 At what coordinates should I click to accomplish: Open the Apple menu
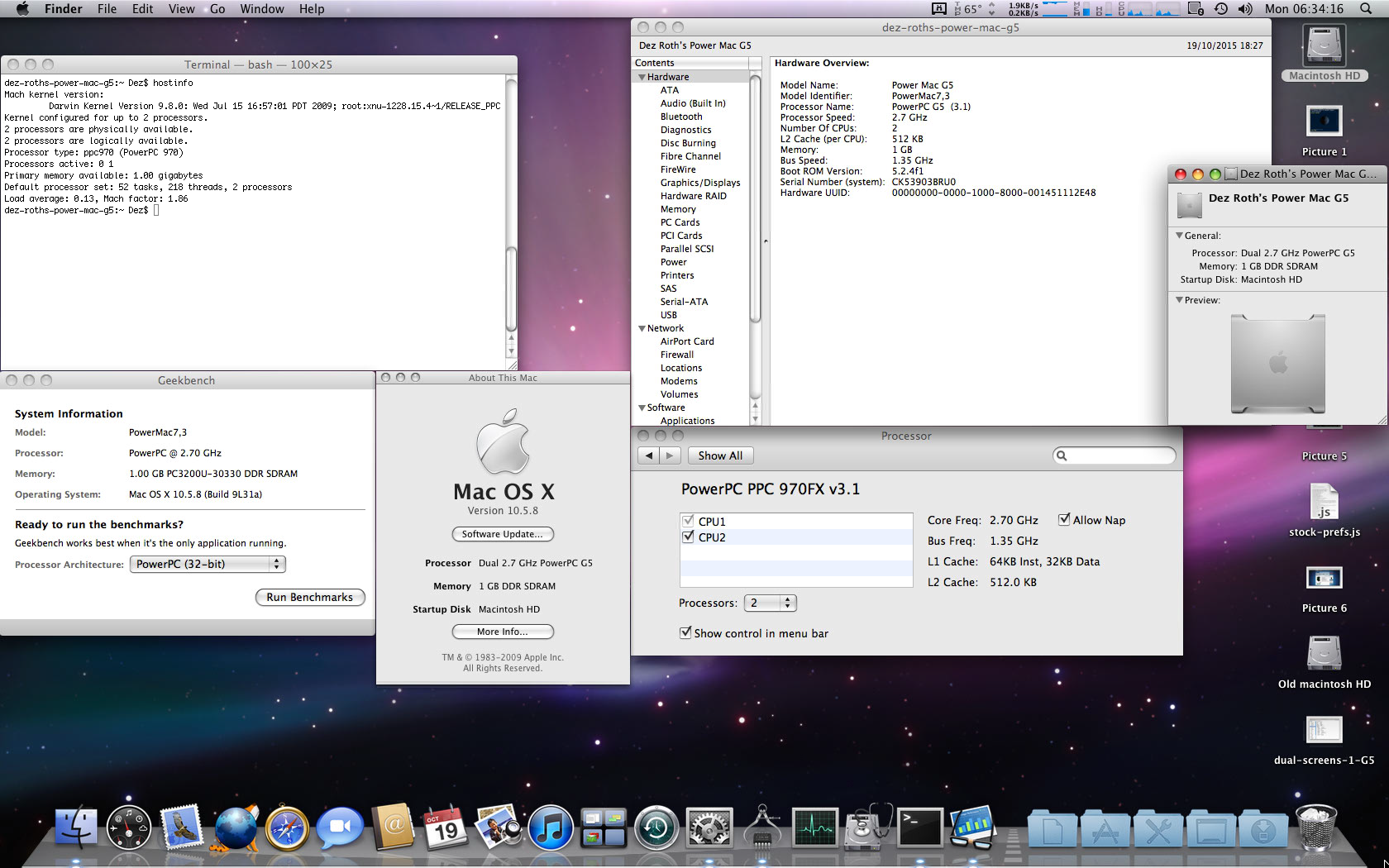pyautogui.click(x=22, y=9)
